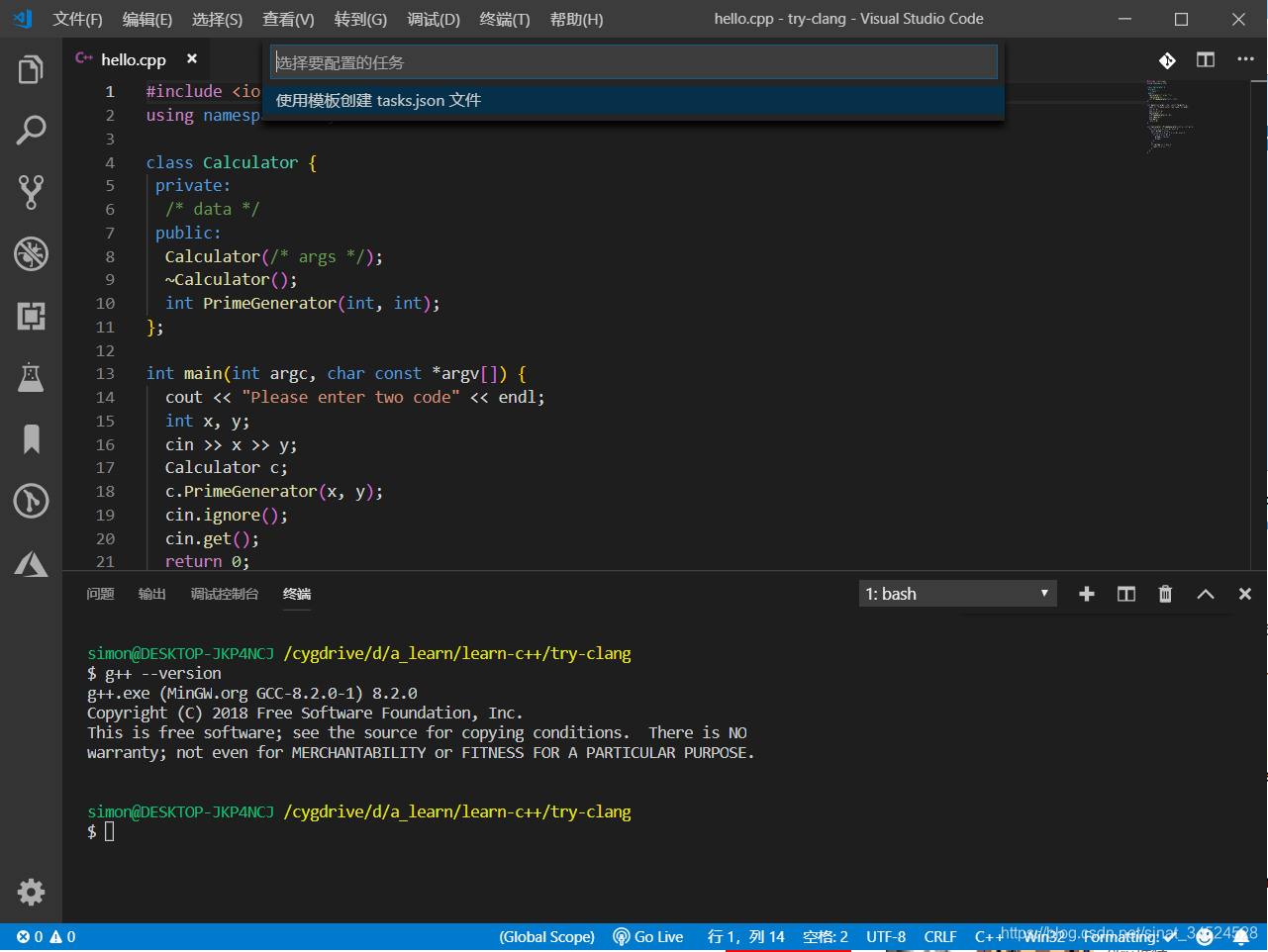This screenshot has width=1268, height=952.
Task: Split the terminal panel
Action: pos(1126,594)
